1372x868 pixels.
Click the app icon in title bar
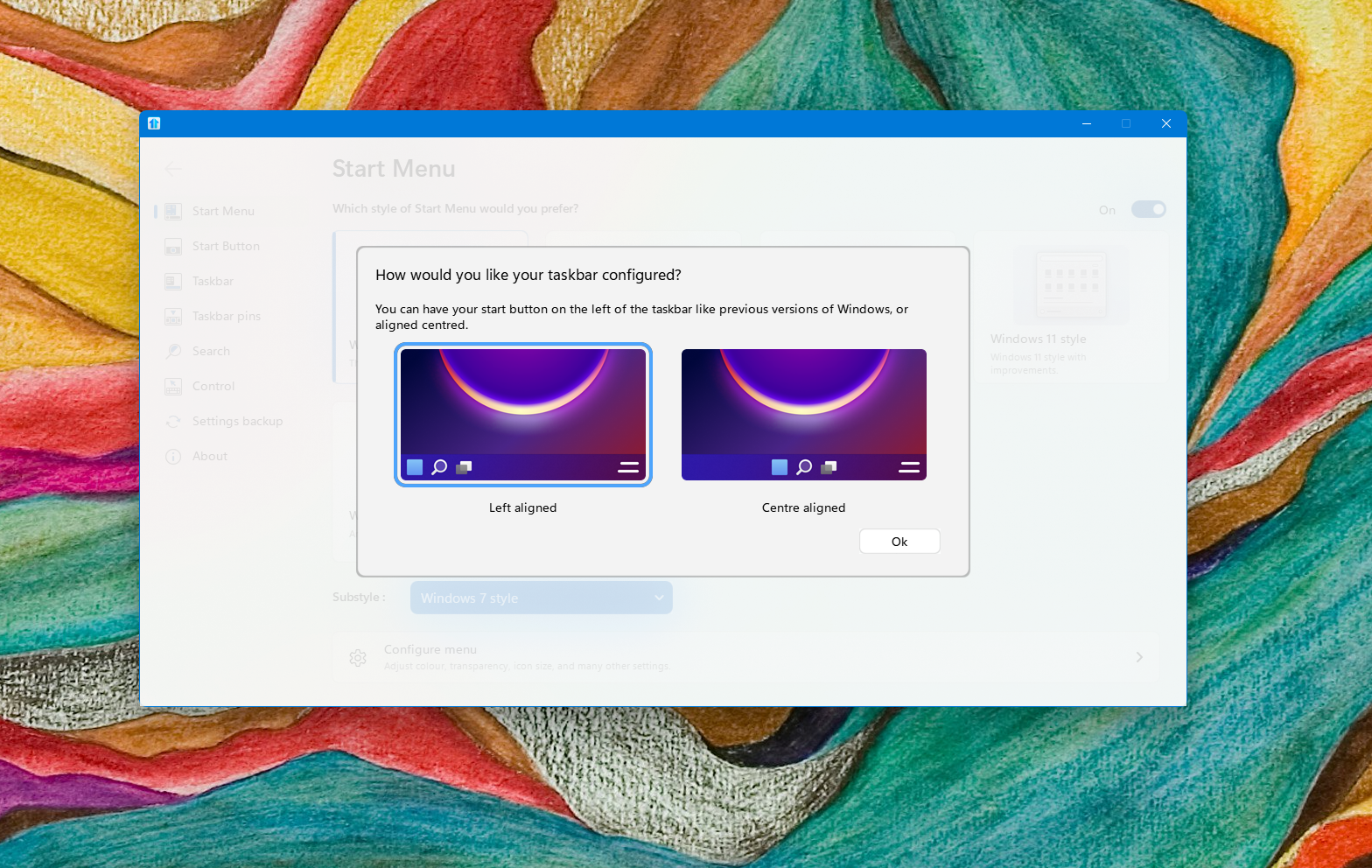[x=154, y=123]
